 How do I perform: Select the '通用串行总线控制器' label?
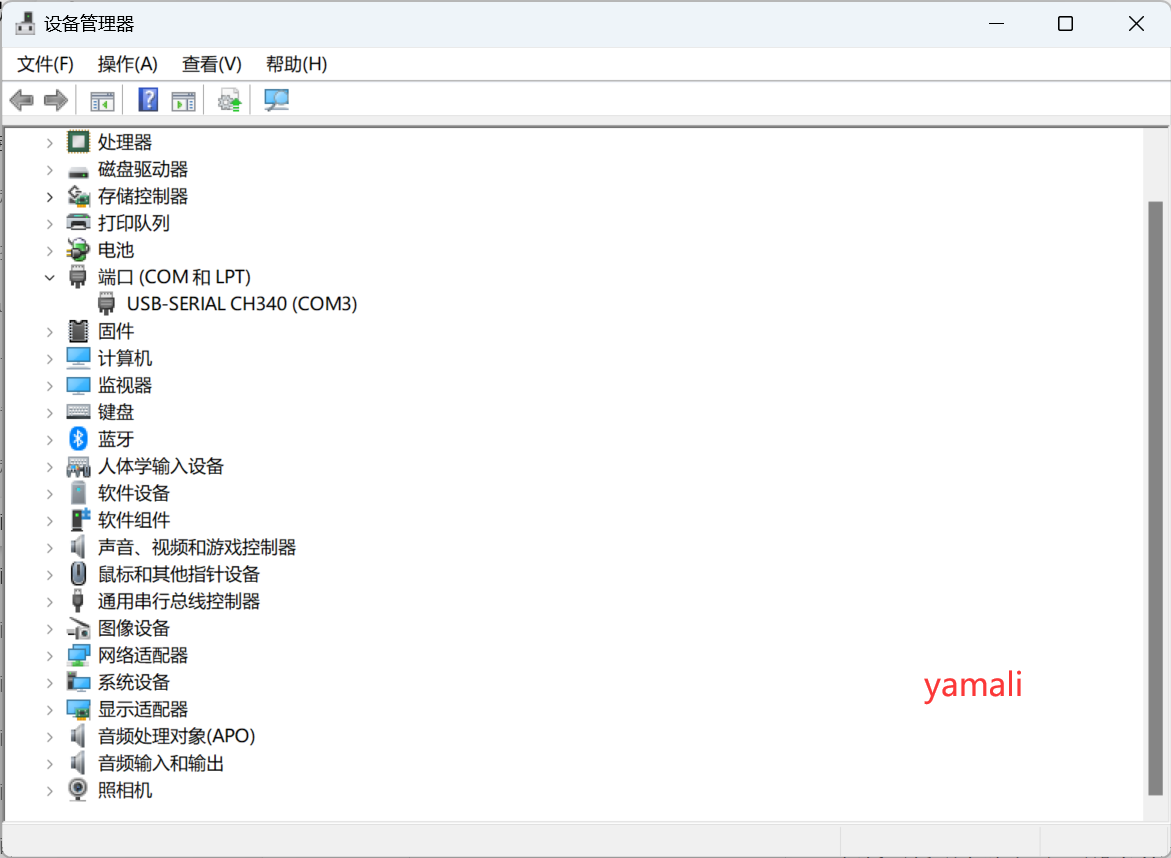(x=178, y=601)
